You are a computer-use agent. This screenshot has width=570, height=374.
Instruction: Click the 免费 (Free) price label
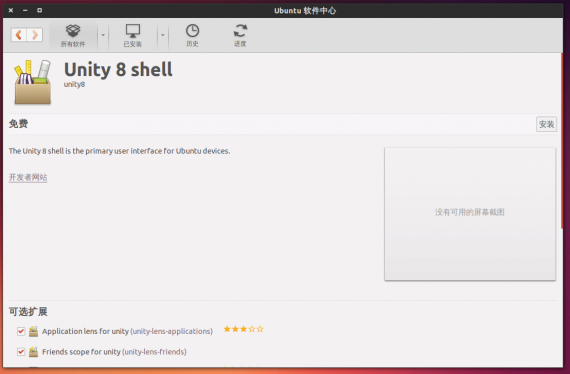[x=18, y=124]
